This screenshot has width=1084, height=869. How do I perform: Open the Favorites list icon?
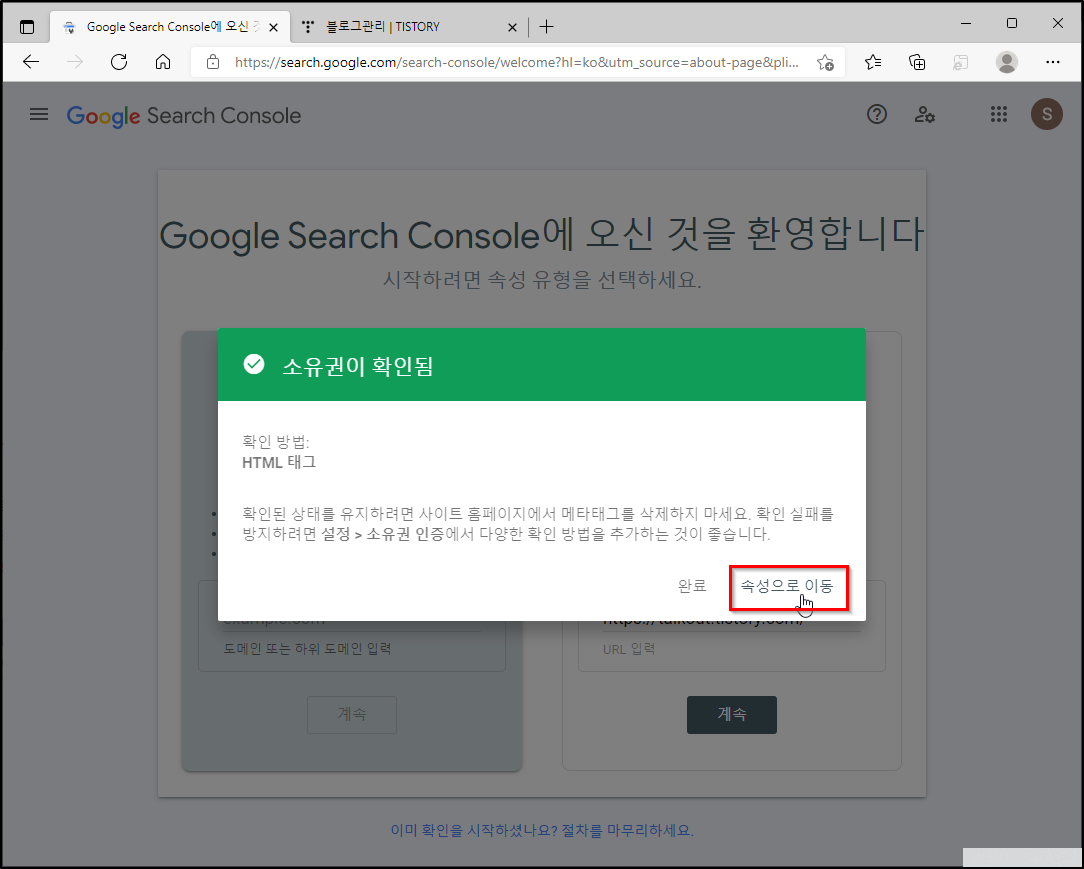[873, 62]
